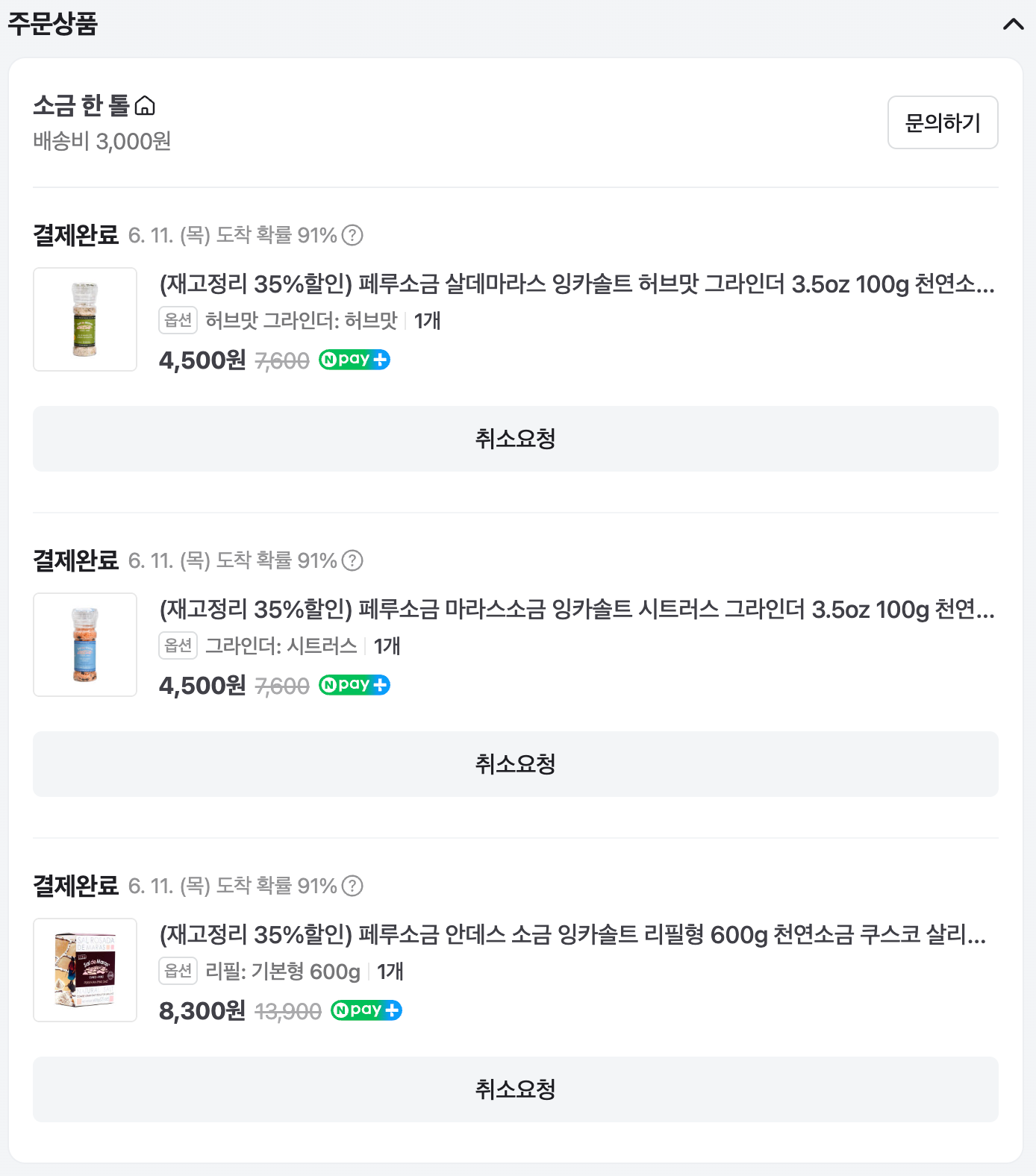Click the 문의하기 button
Image resolution: width=1036 pixels, height=1176 pixels.
coord(943,122)
